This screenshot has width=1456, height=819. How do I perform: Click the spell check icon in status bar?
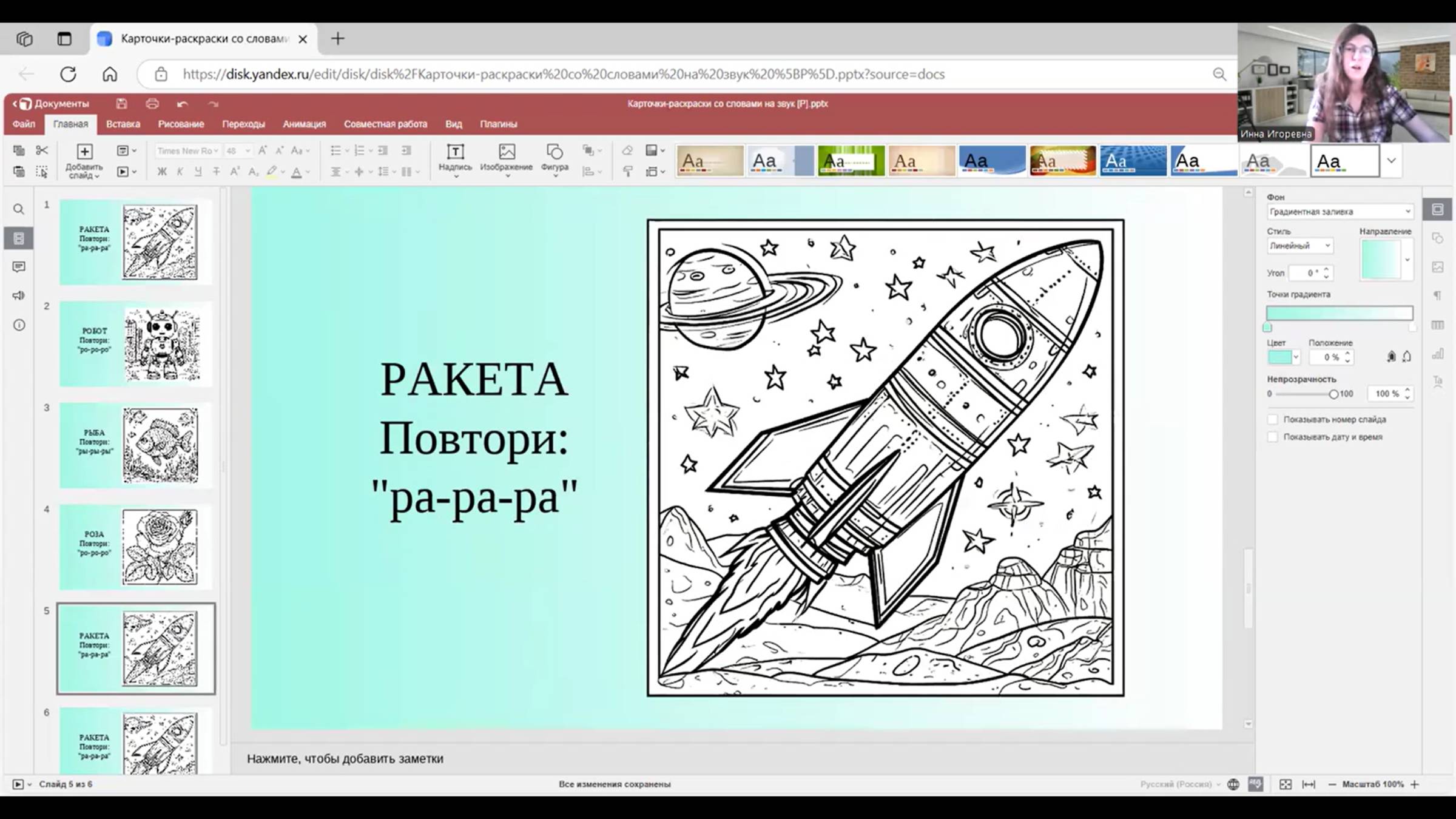pos(1255,784)
